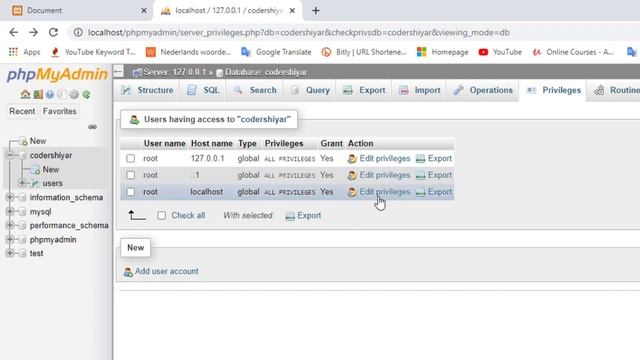Viewport: 640px width, 360px height.
Task: Reload navigation panel with green refresh icon
Action: pos(86,95)
